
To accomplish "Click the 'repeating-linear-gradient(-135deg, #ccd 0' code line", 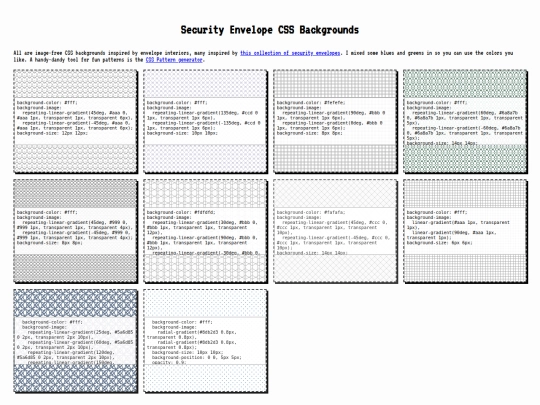I will coord(206,123).
